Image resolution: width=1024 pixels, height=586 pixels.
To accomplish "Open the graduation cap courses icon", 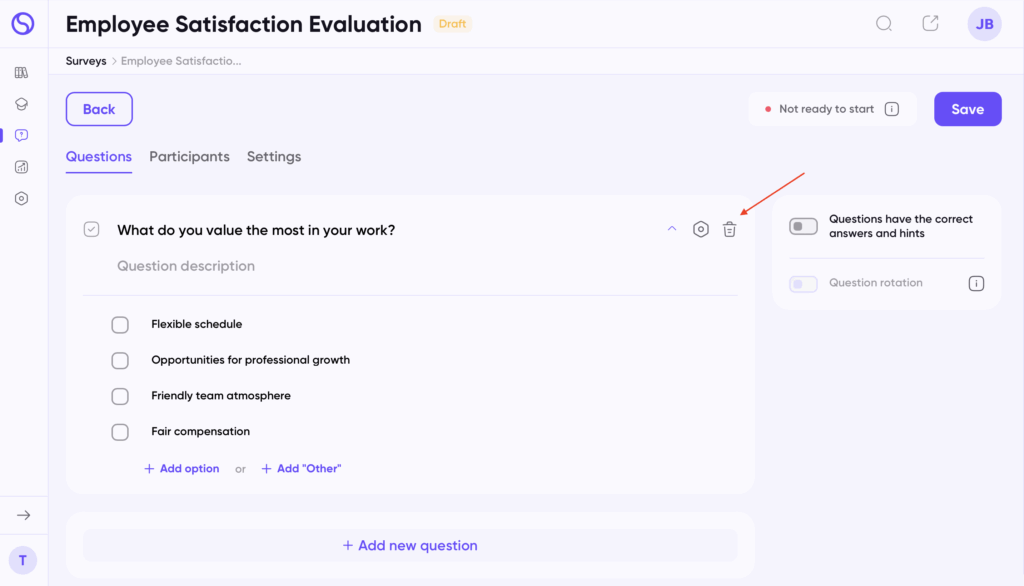I will click(22, 104).
